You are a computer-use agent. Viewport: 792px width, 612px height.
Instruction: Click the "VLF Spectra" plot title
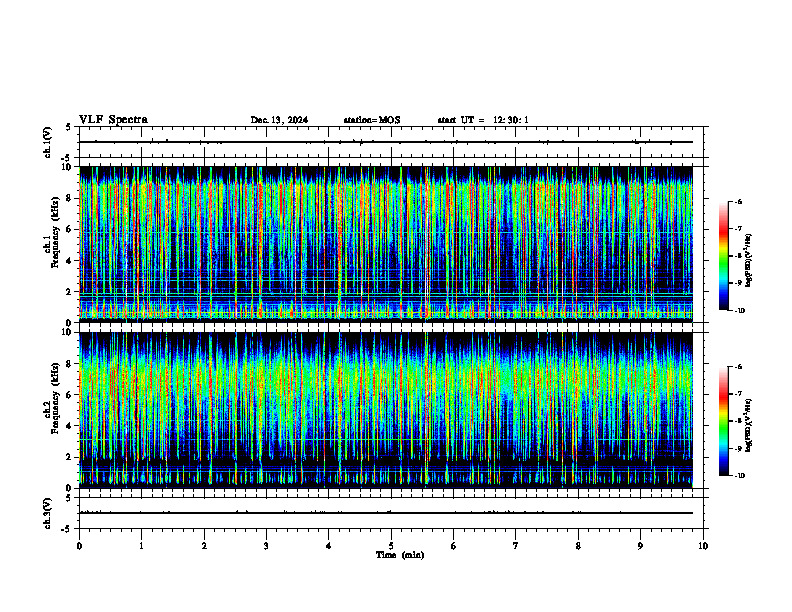[113, 120]
